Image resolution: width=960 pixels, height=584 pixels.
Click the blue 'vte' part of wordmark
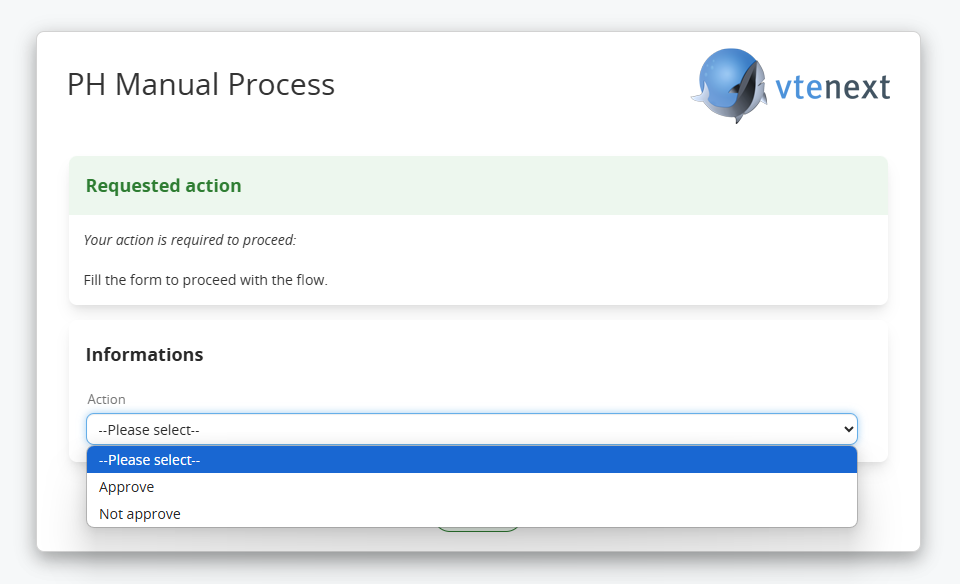[798, 87]
